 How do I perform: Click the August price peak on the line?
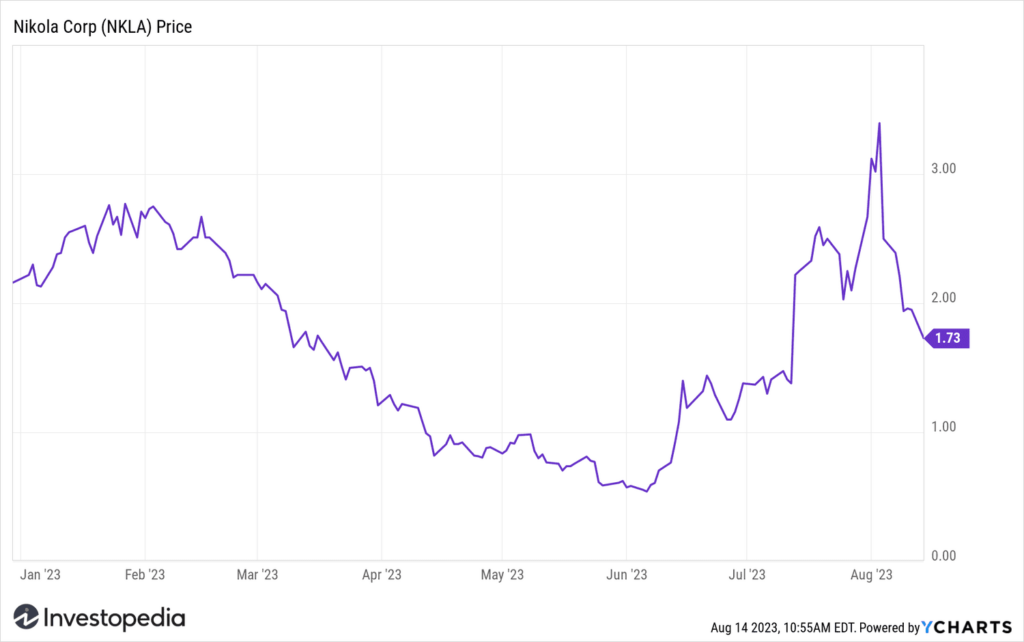click(879, 123)
